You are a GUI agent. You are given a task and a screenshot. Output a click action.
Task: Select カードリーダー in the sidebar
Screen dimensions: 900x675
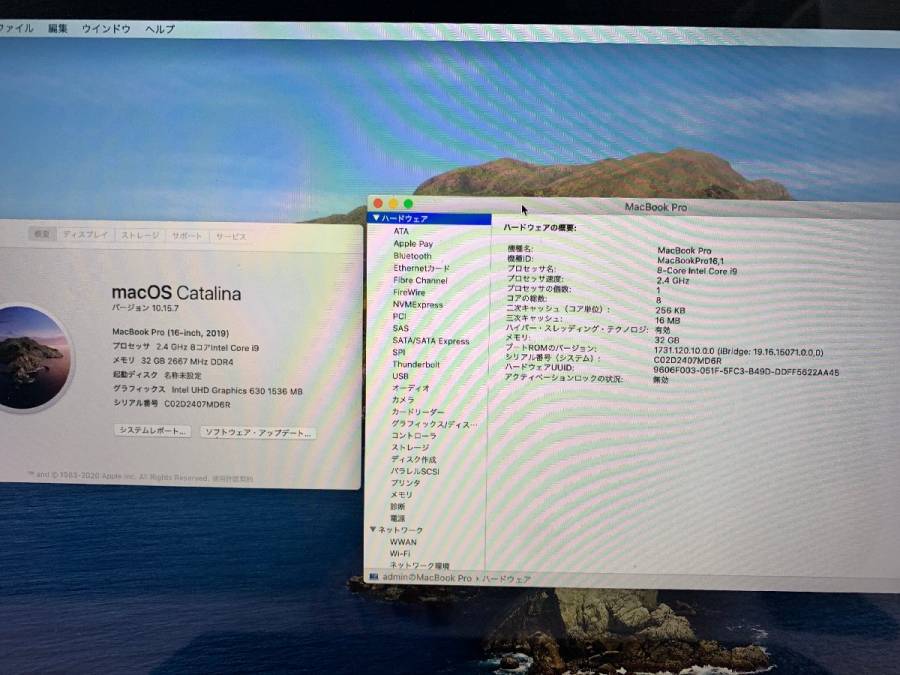click(x=418, y=412)
